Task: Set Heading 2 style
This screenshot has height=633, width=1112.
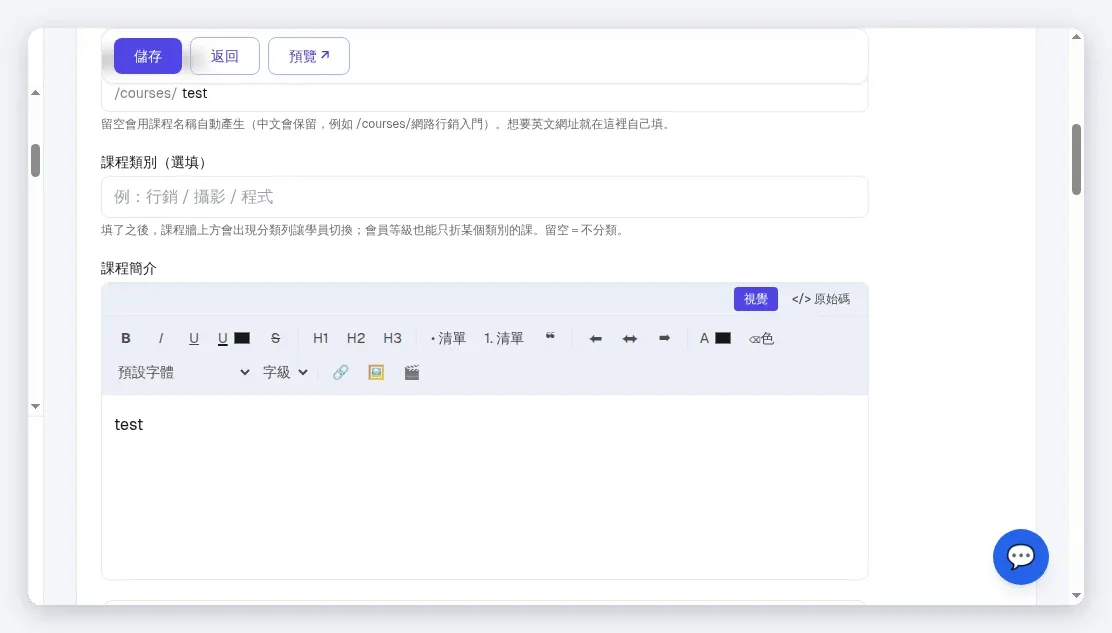Action: pos(356,338)
